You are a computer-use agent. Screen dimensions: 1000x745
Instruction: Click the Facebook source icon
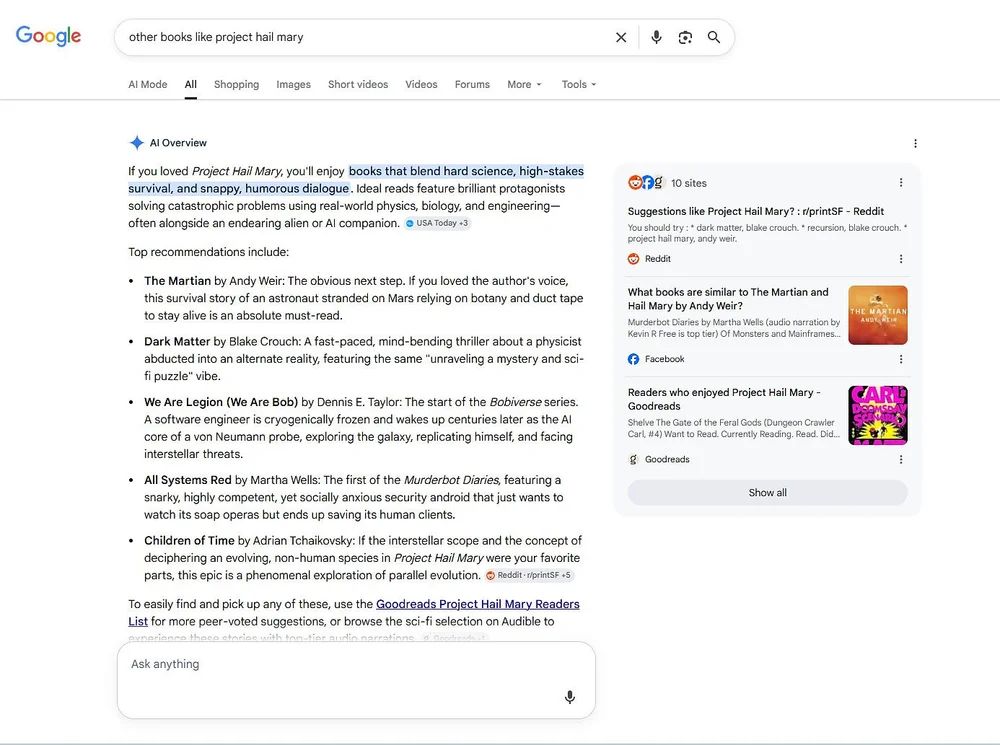point(633,359)
